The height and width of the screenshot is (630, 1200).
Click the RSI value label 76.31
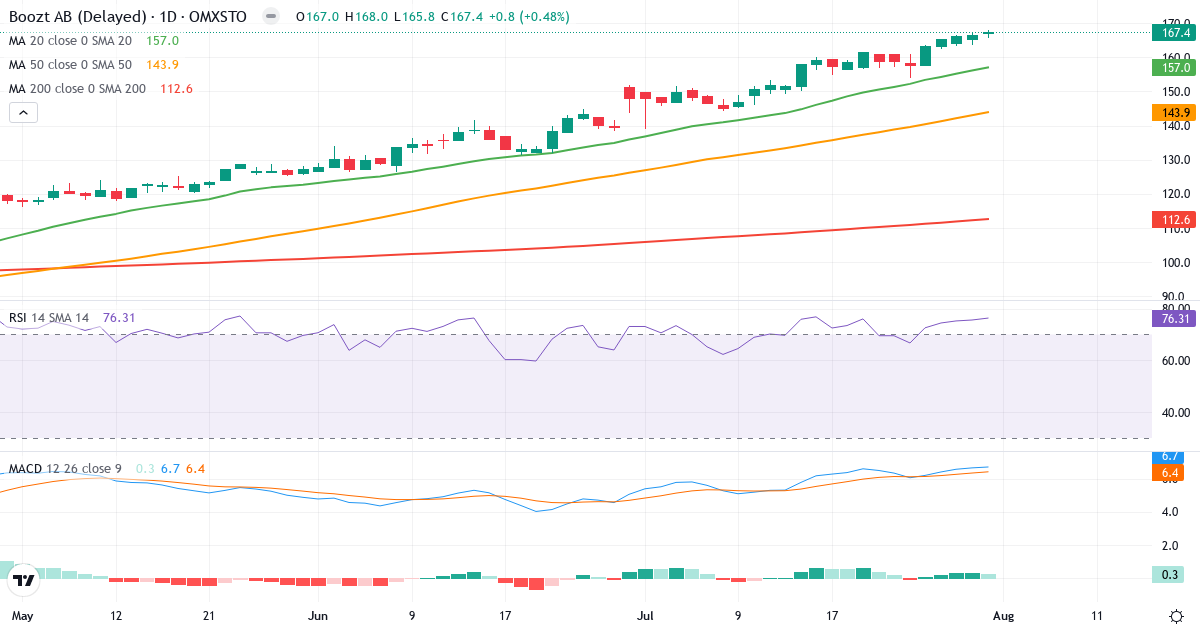[1175, 319]
